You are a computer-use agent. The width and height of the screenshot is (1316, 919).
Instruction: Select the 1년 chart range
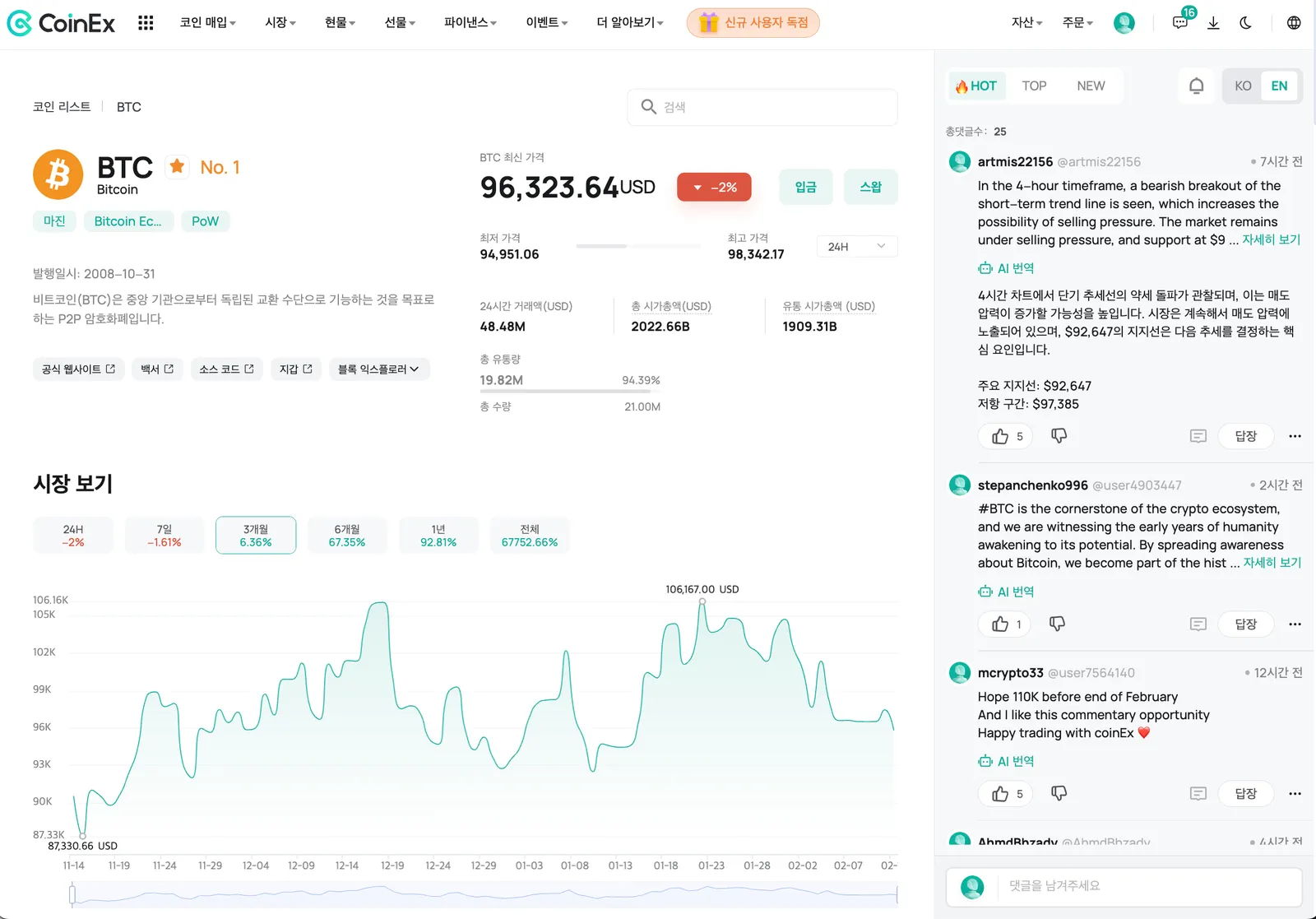(438, 536)
